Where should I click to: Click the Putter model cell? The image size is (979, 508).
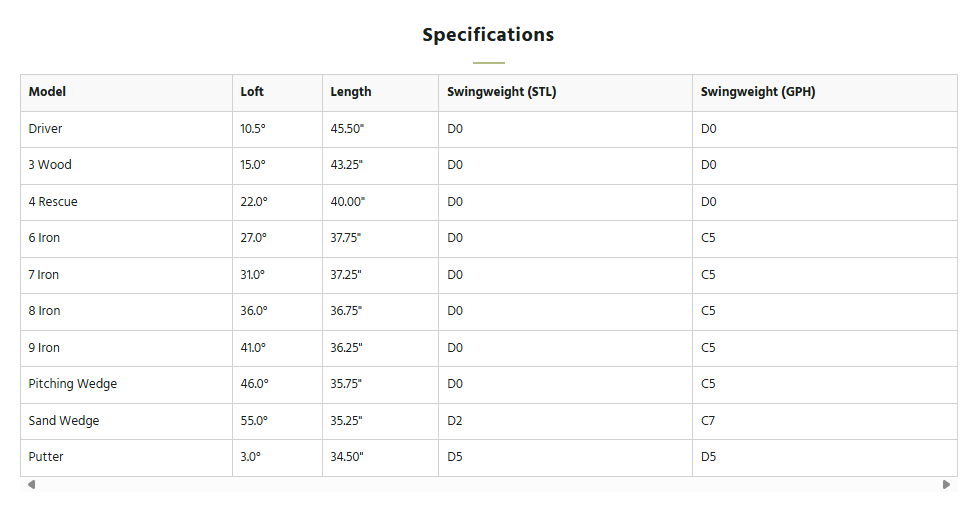(x=127, y=457)
